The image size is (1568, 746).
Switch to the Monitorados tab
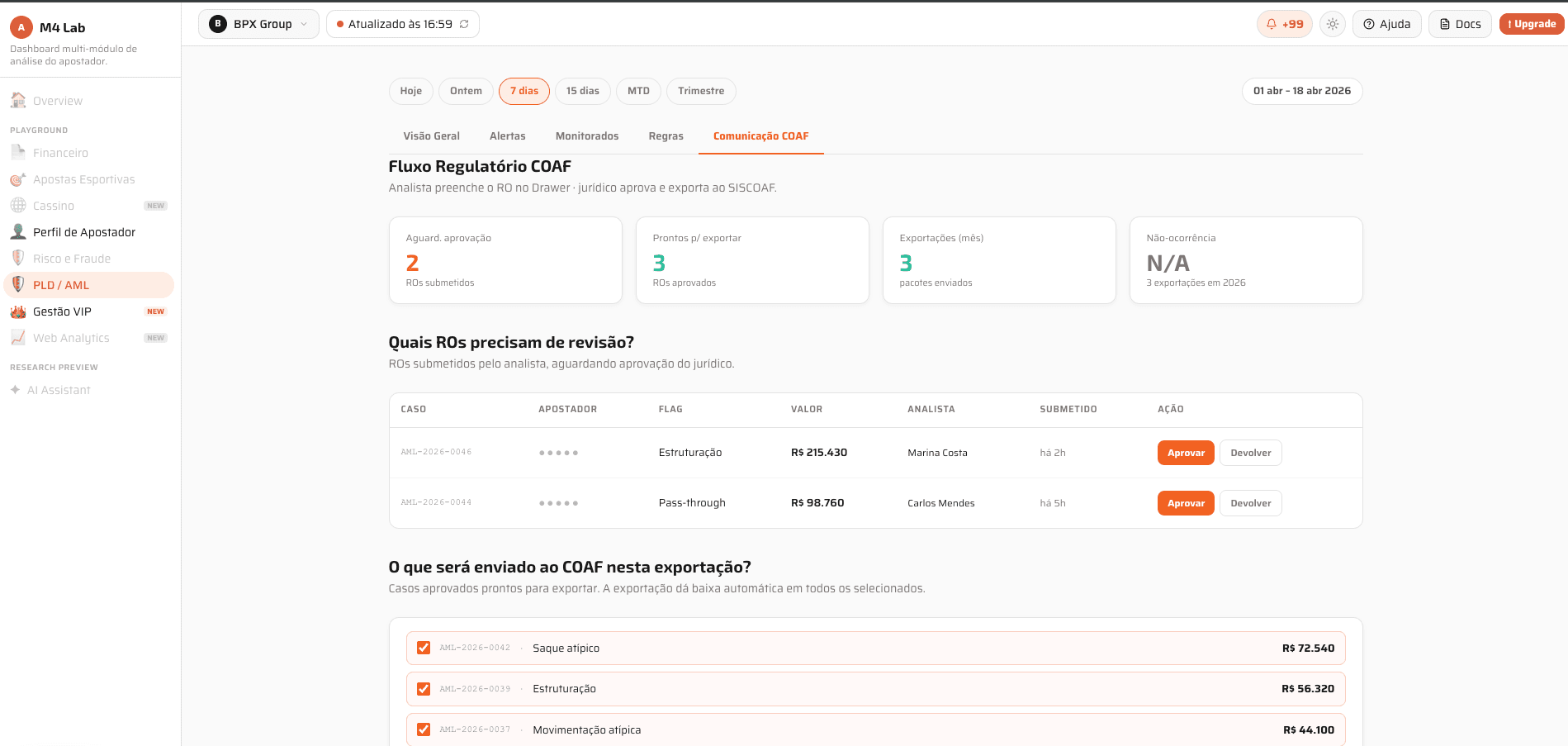click(587, 136)
